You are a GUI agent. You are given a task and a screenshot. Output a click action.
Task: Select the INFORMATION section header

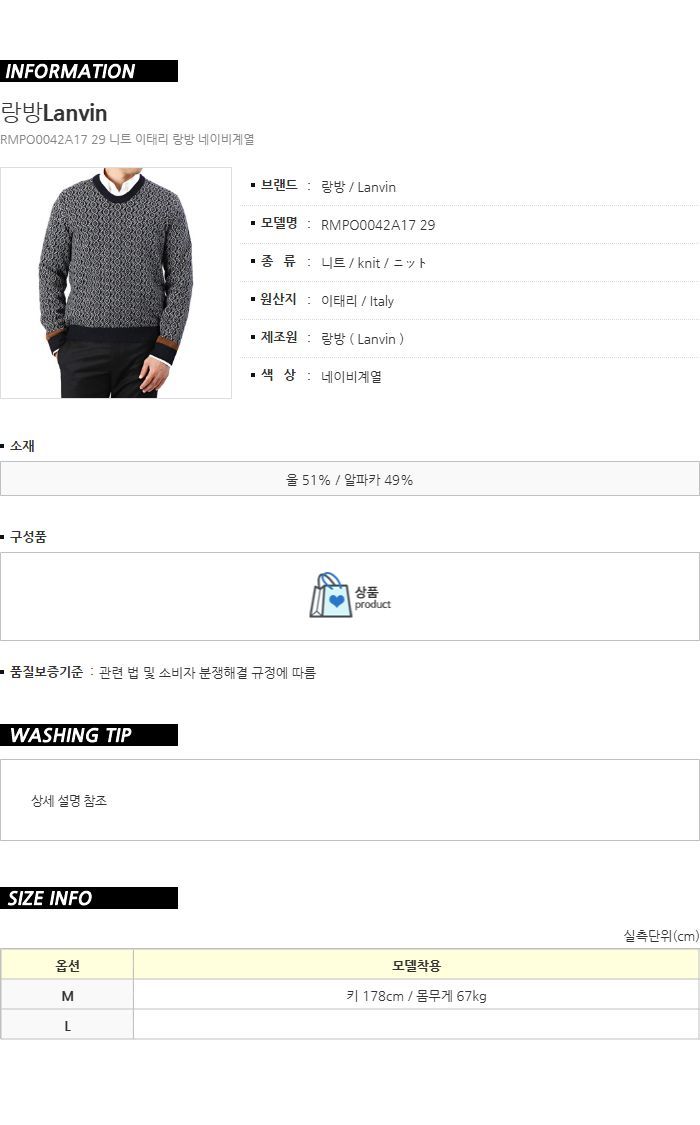89,71
